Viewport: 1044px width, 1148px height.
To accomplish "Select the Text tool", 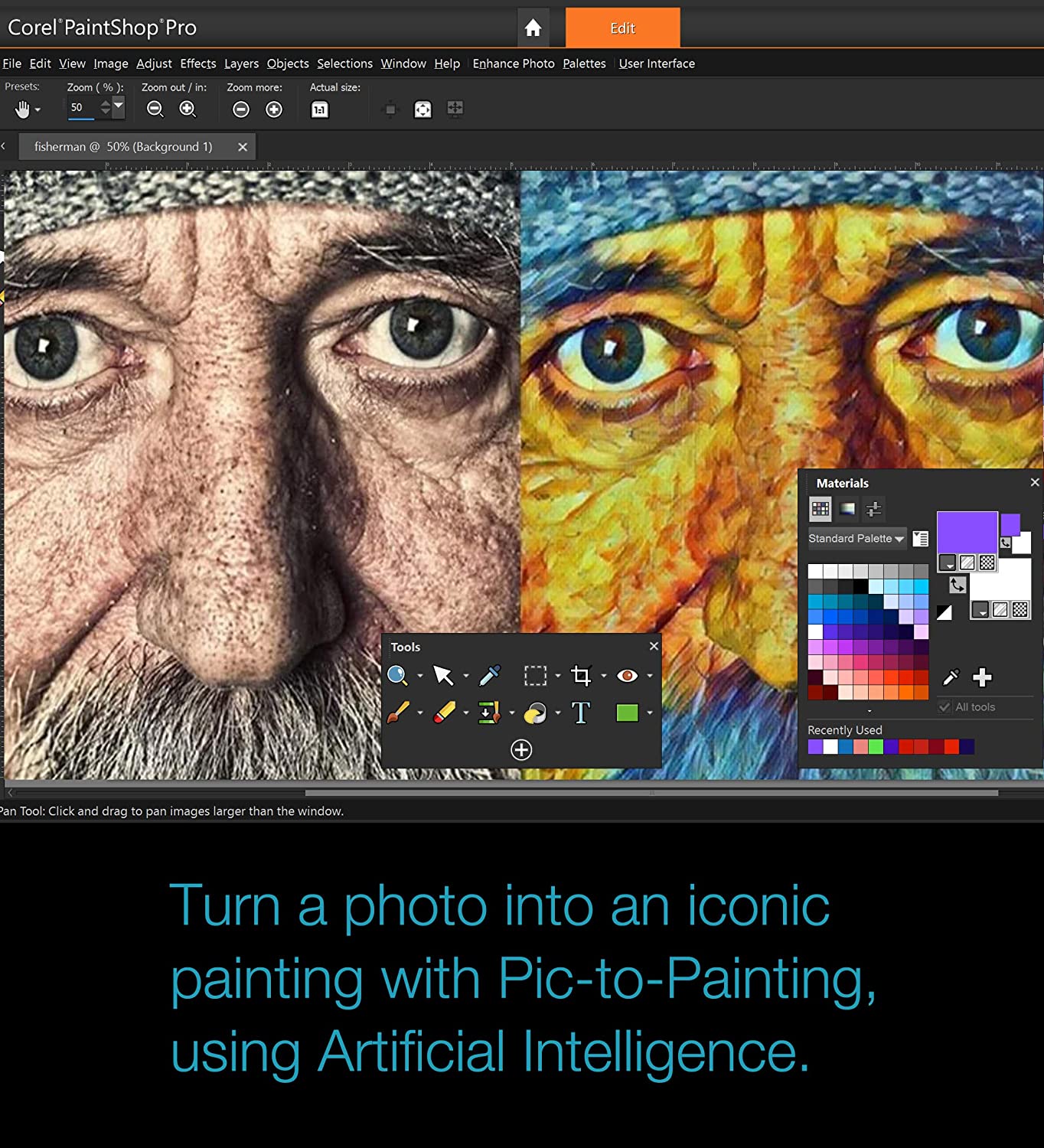I will [581, 713].
